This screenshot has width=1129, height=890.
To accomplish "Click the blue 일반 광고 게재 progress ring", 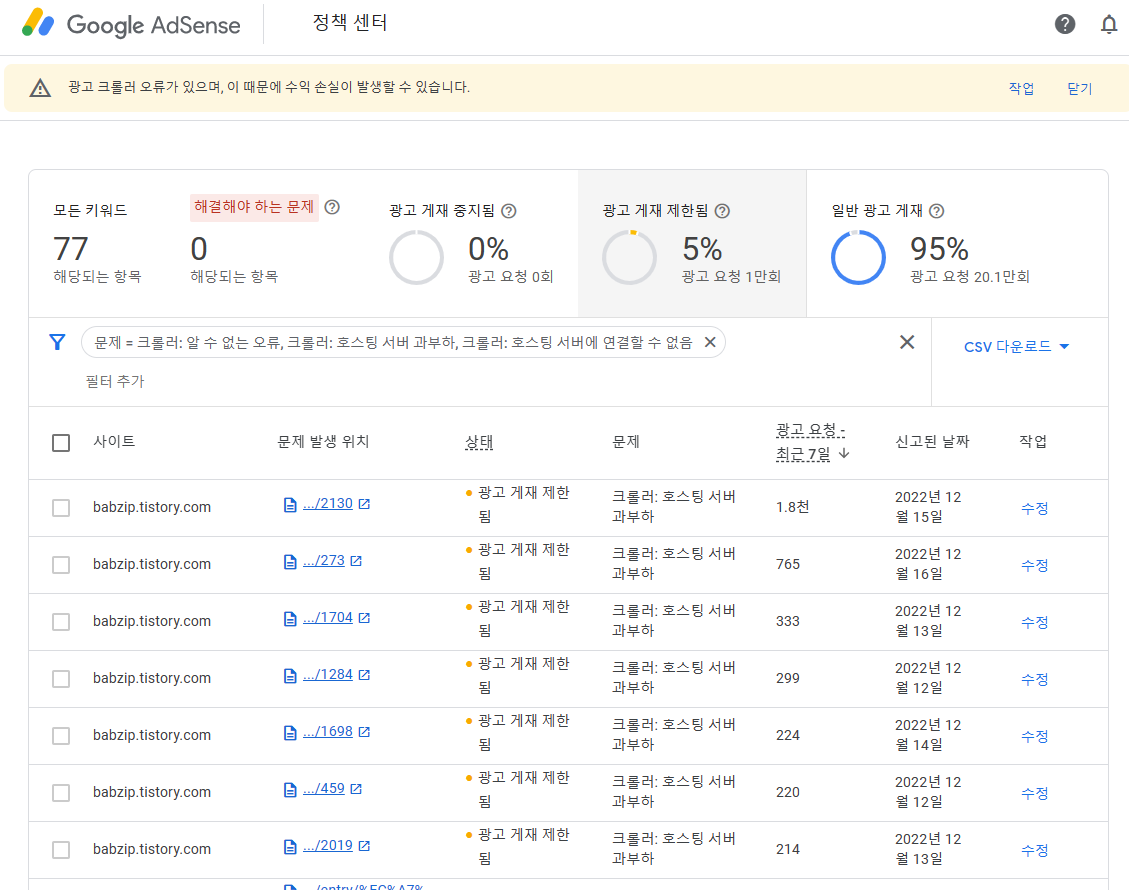I will click(858, 257).
